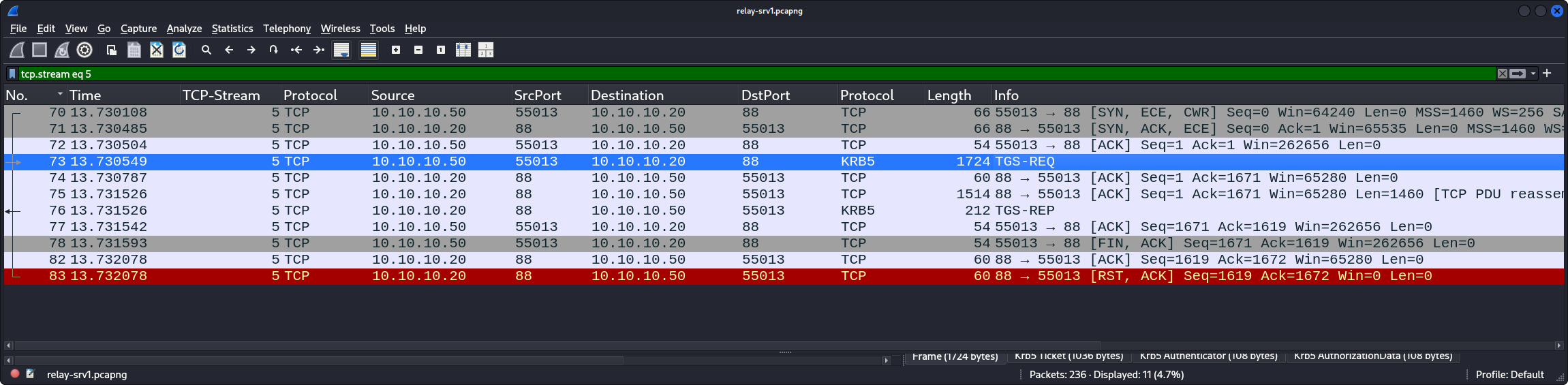Viewport: 1568px width, 385px height.
Task: Go back in packet history
Action: click(229, 50)
